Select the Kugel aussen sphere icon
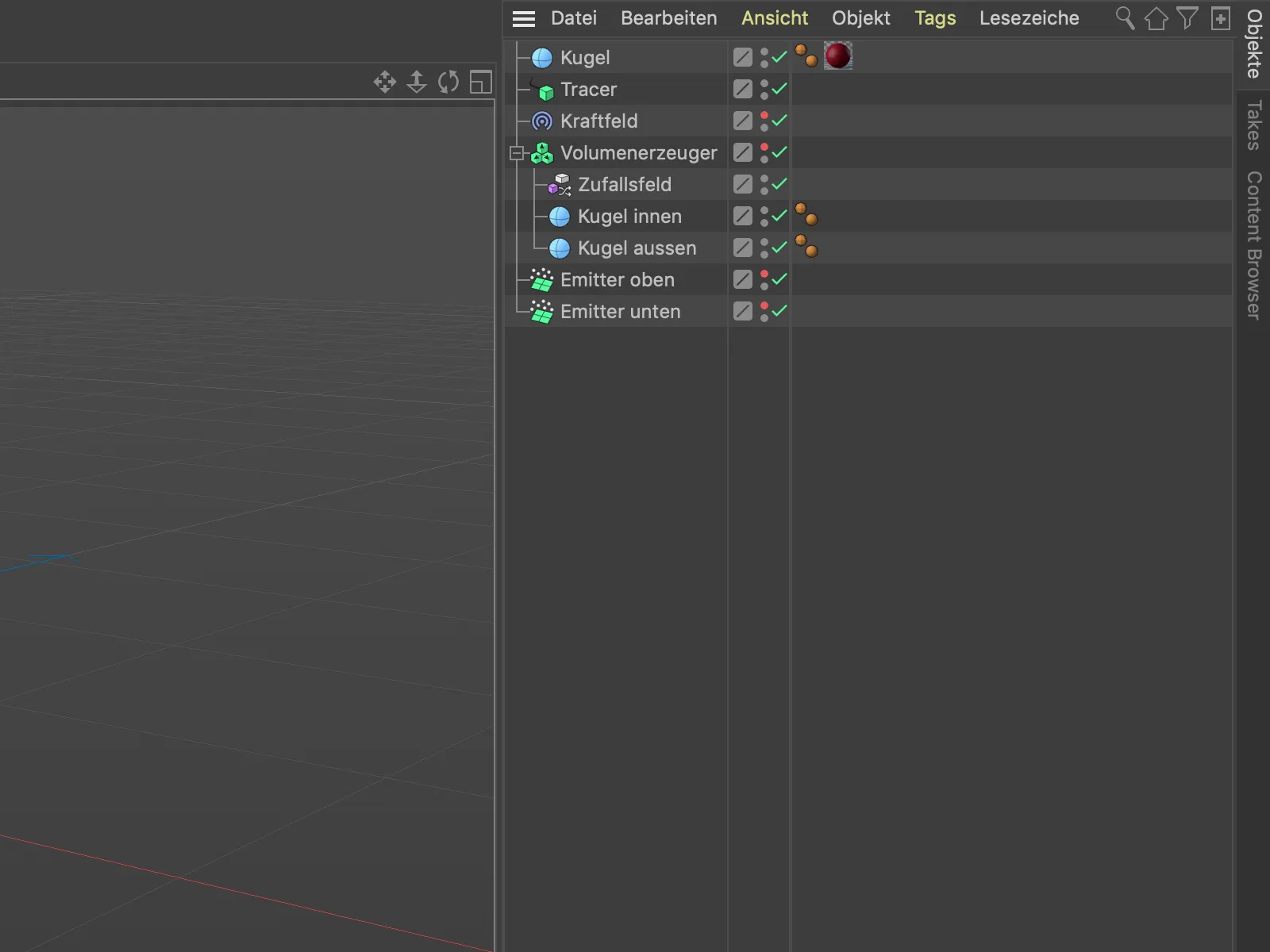This screenshot has width=1270, height=952. pyautogui.click(x=560, y=248)
